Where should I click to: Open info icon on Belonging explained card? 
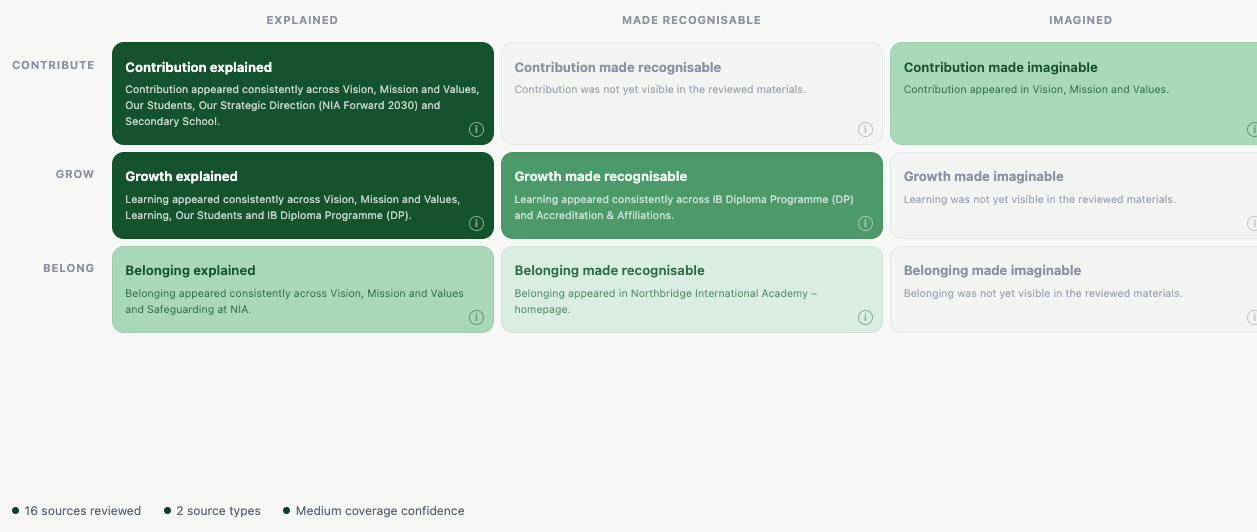[476, 318]
